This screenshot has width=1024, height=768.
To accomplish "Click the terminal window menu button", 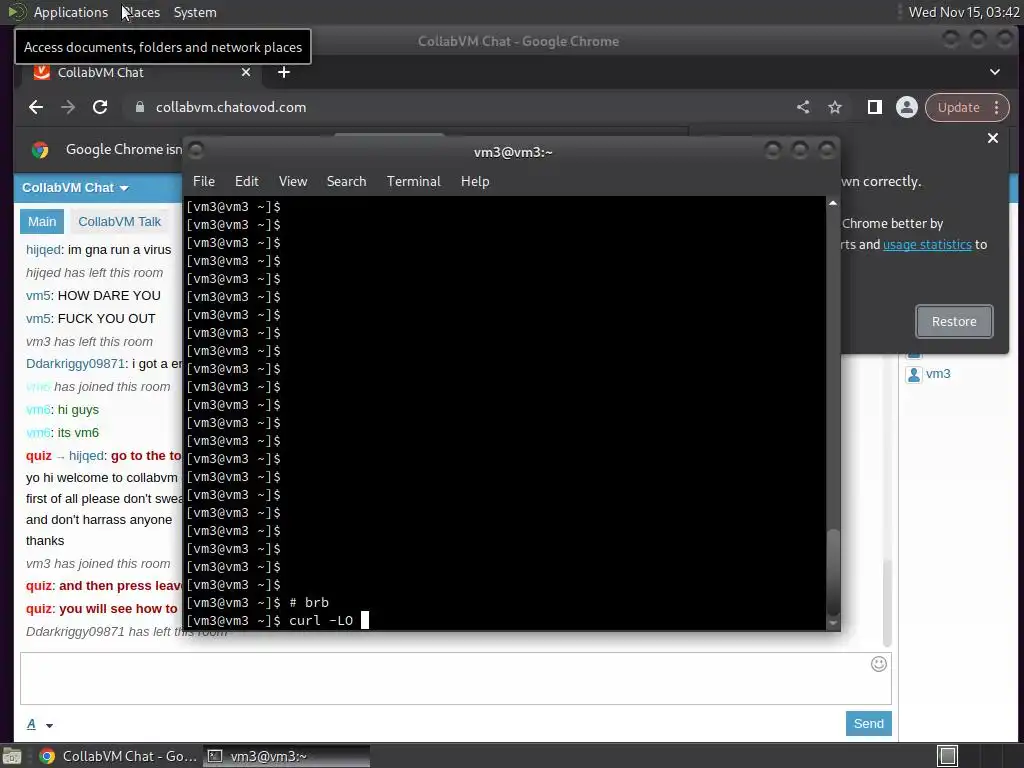I will point(196,151).
